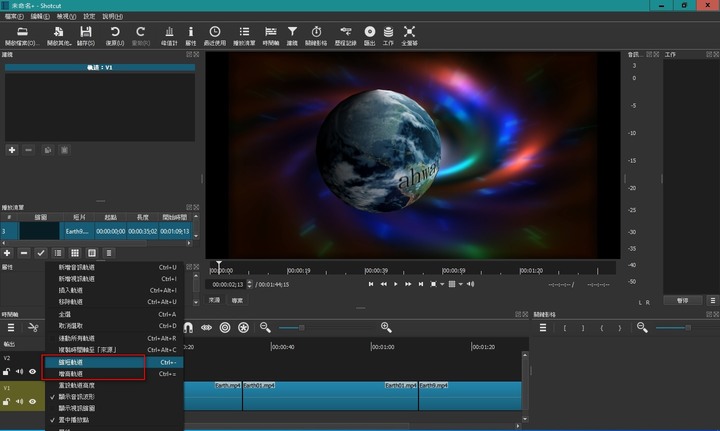Expand the player grid dropdown arrow
720x431 pixels.
click(x=461, y=284)
